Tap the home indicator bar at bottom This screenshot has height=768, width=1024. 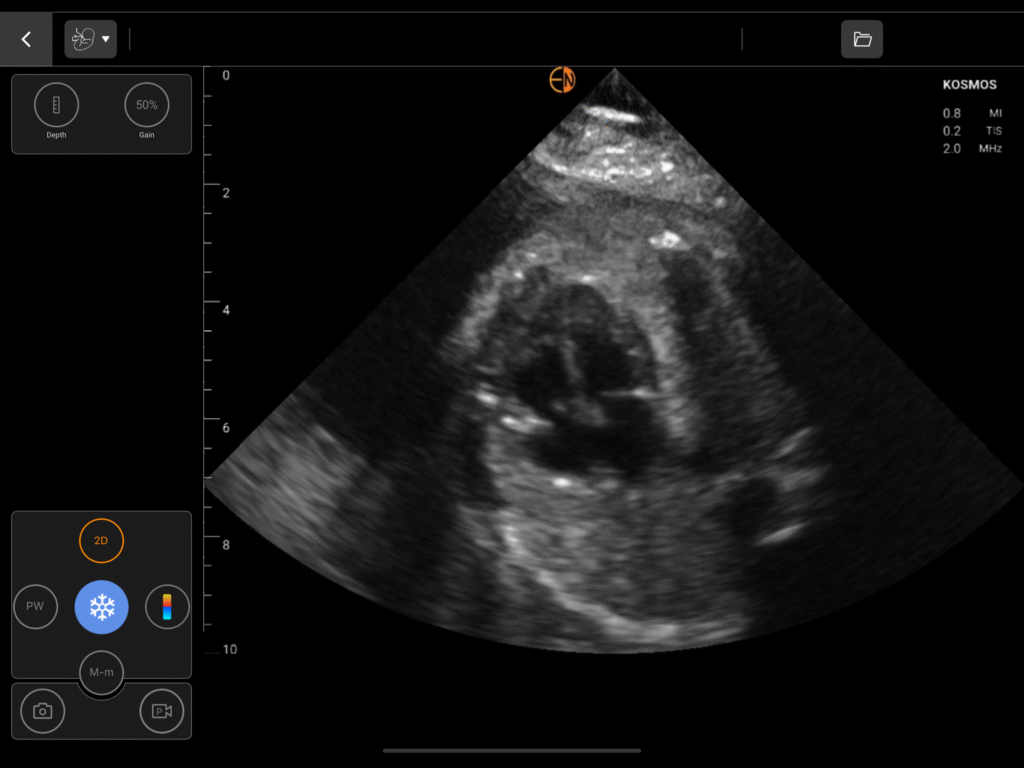click(512, 750)
